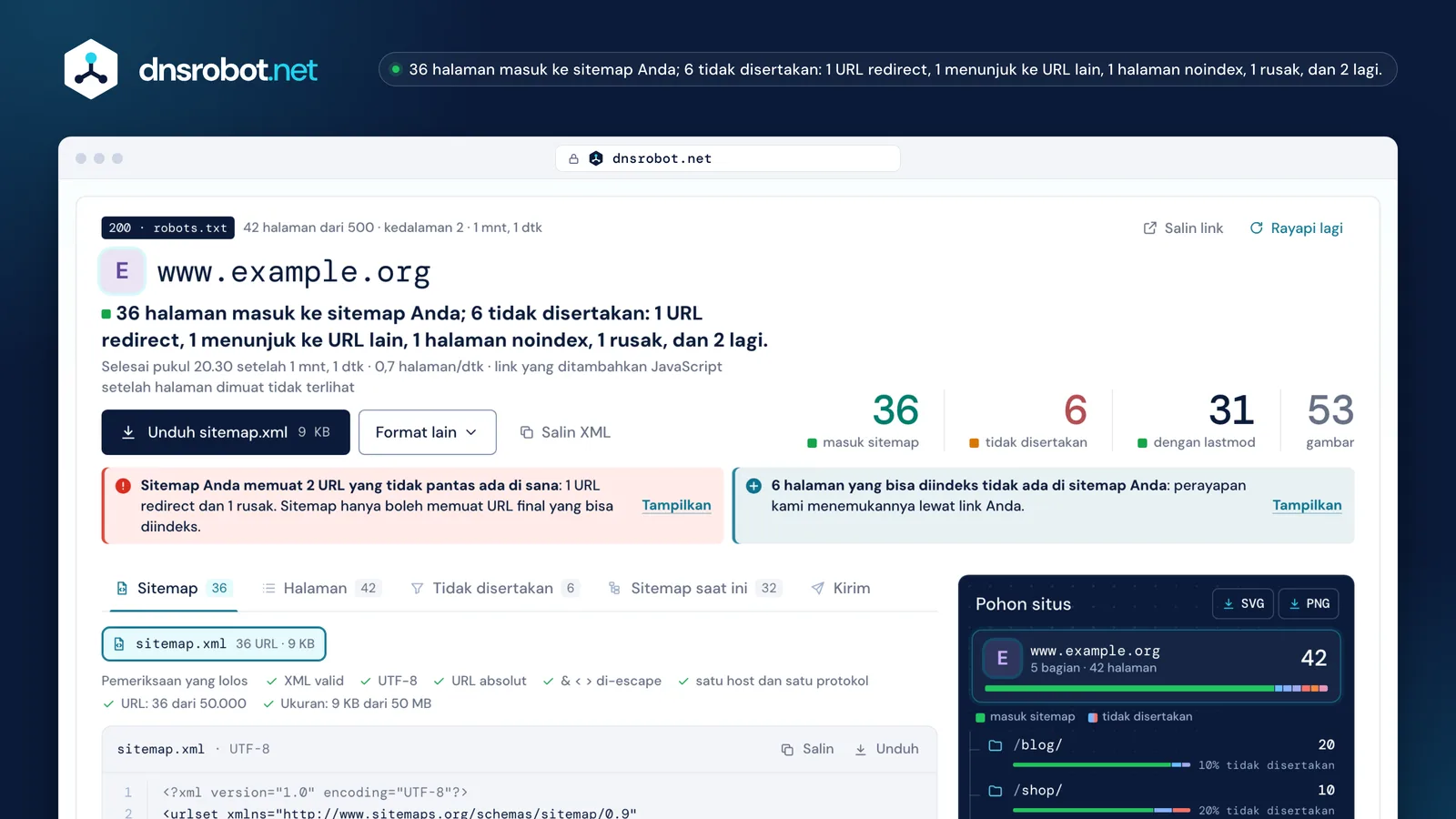Screen dimensions: 1456x819
Task: Select the sitemap.xml file chip
Action: tap(214, 644)
